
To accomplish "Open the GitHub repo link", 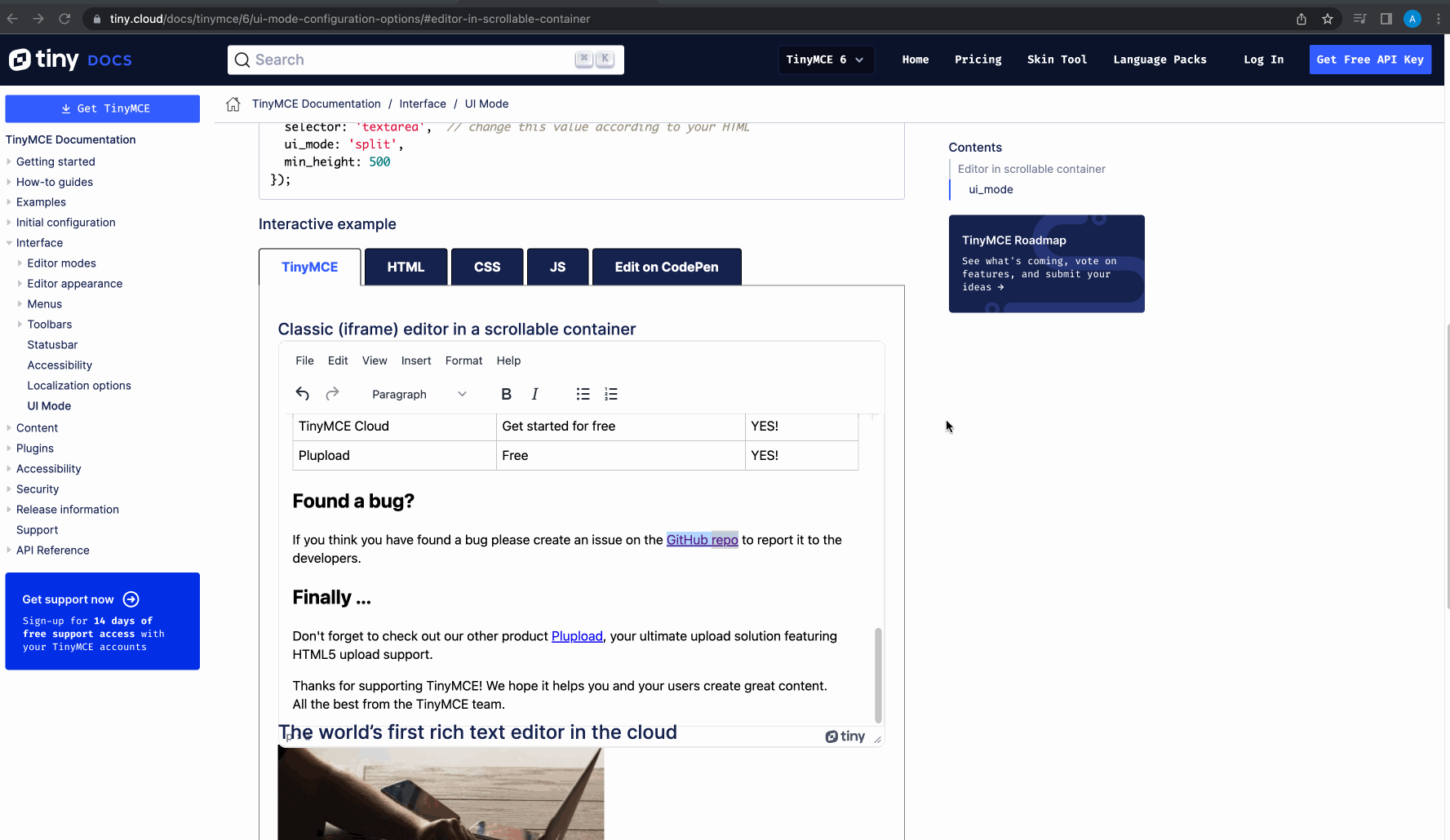I will (x=702, y=539).
